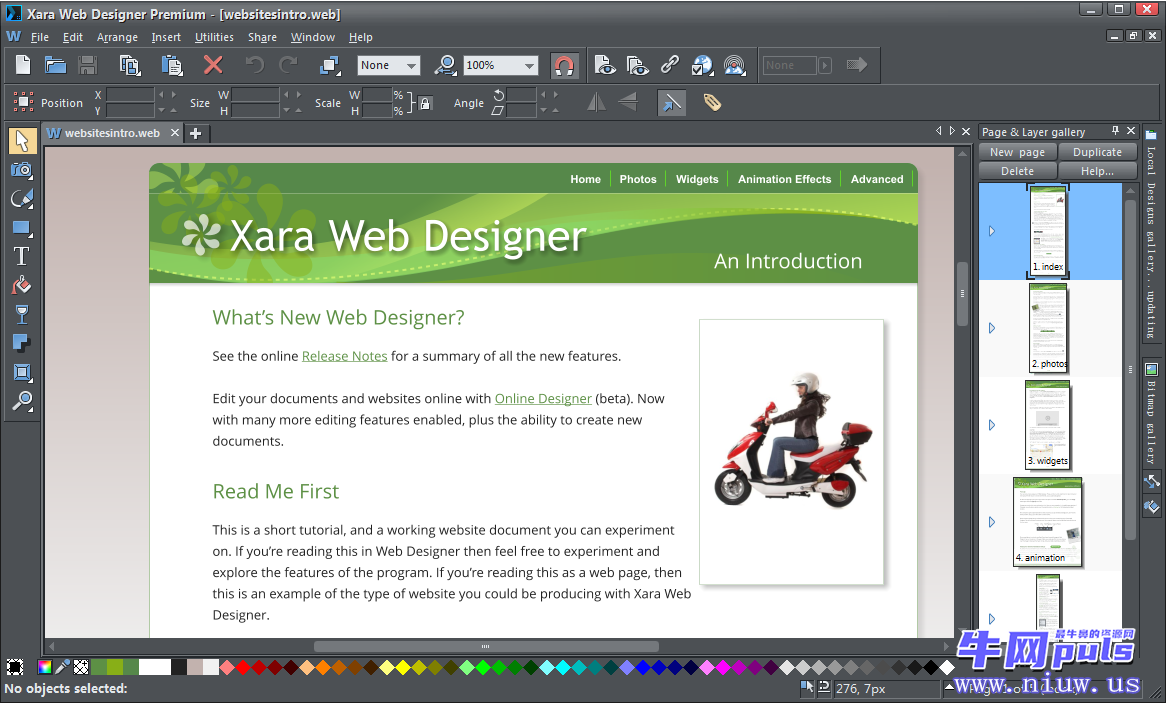Select the Fill tool paint bucket

pyautogui.click(x=22, y=286)
